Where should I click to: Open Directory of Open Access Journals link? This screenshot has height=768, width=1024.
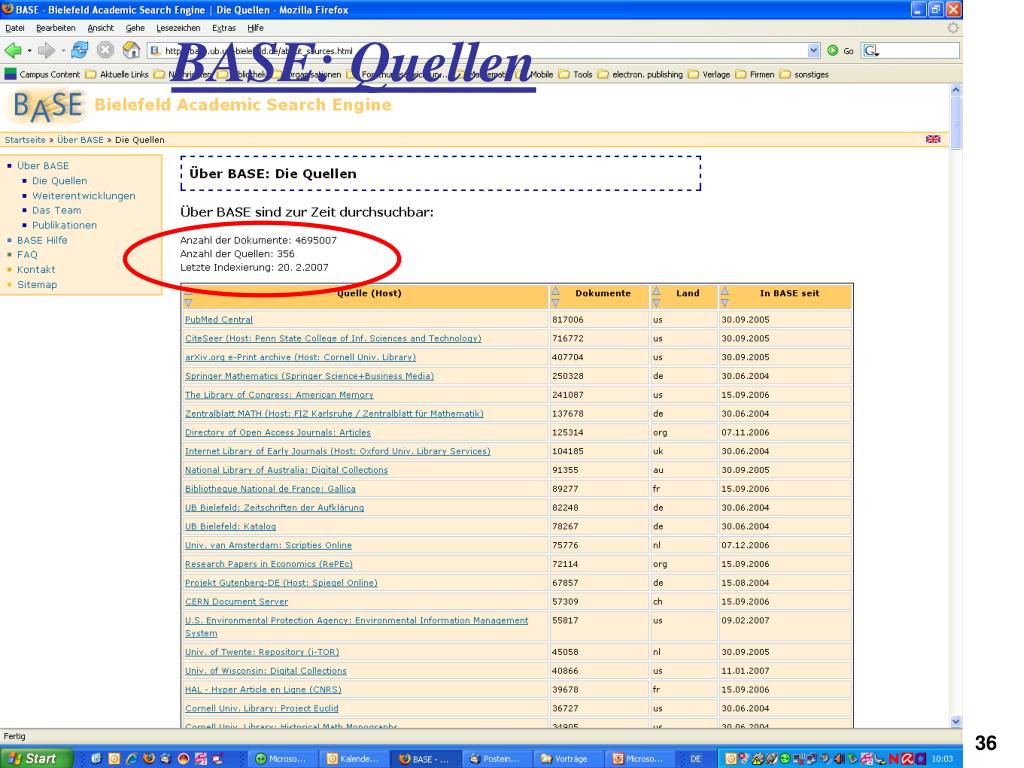278,432
